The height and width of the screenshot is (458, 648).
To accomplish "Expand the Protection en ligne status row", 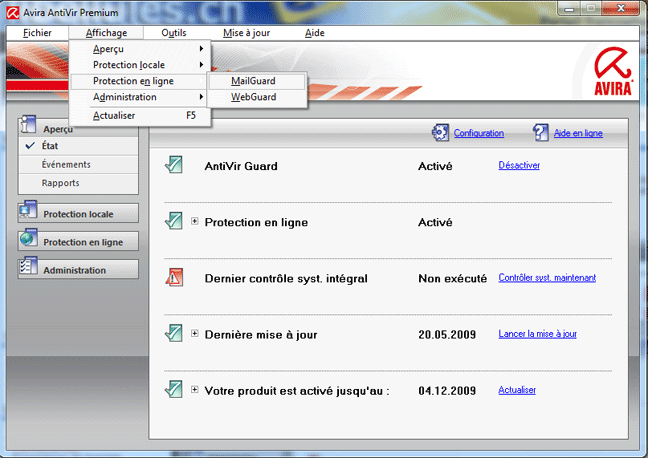I will click(195, 222).
